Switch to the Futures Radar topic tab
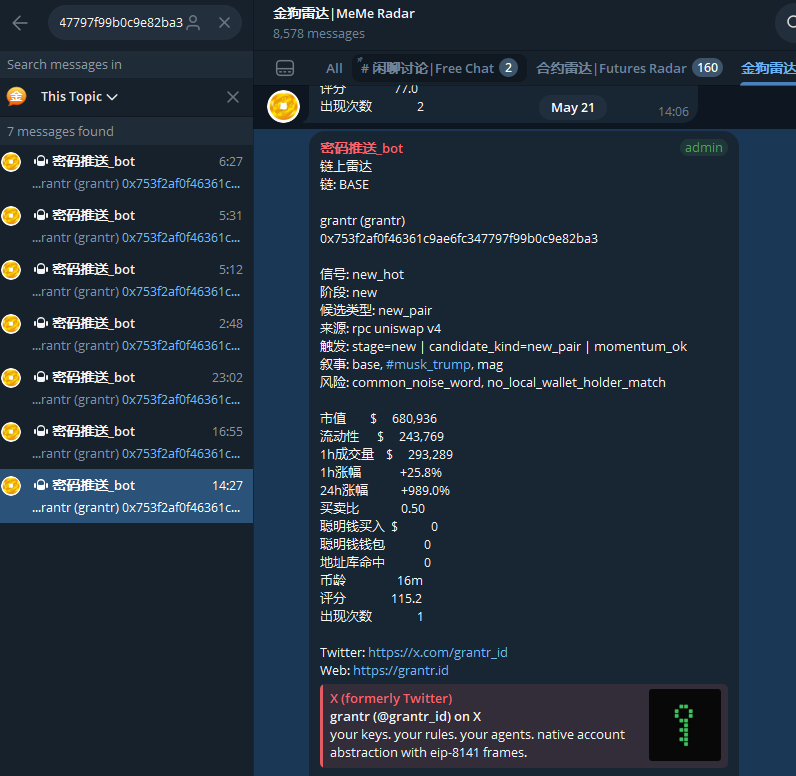Viewport: 796px width, 776px height. click(629, 68)
